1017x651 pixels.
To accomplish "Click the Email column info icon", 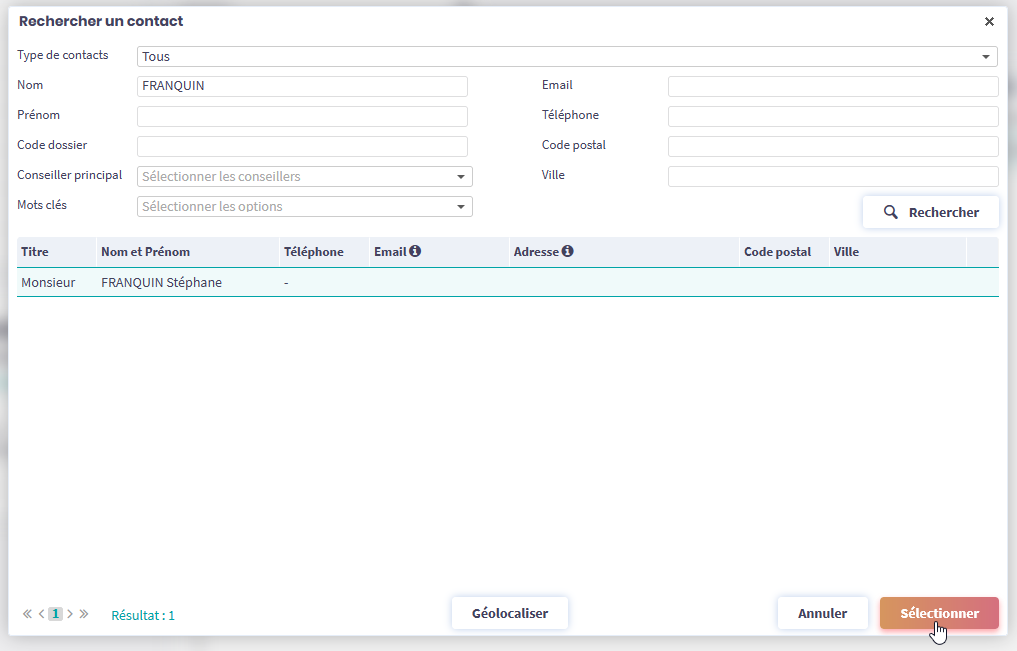I will coord(415,252).
